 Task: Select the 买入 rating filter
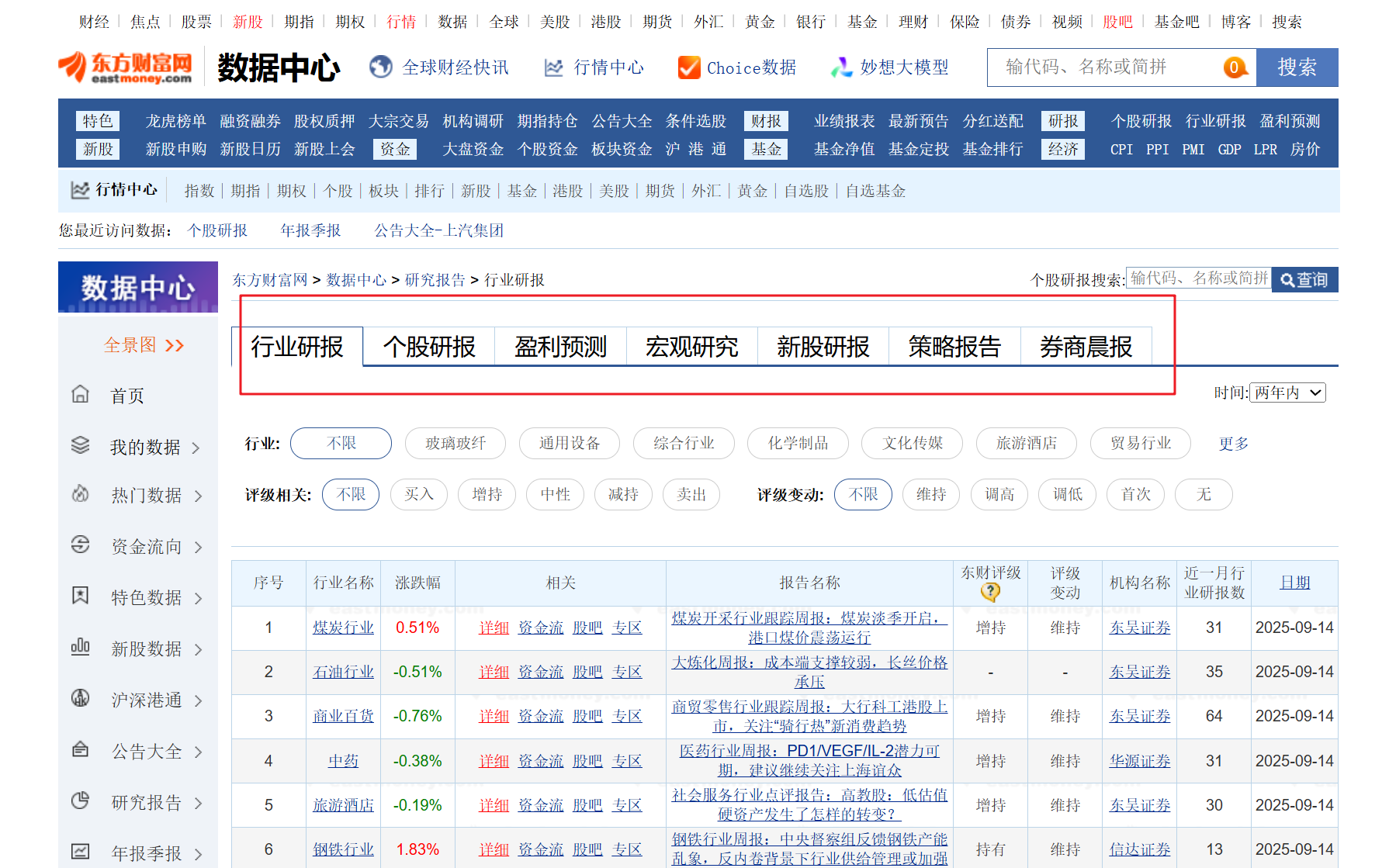419,494
